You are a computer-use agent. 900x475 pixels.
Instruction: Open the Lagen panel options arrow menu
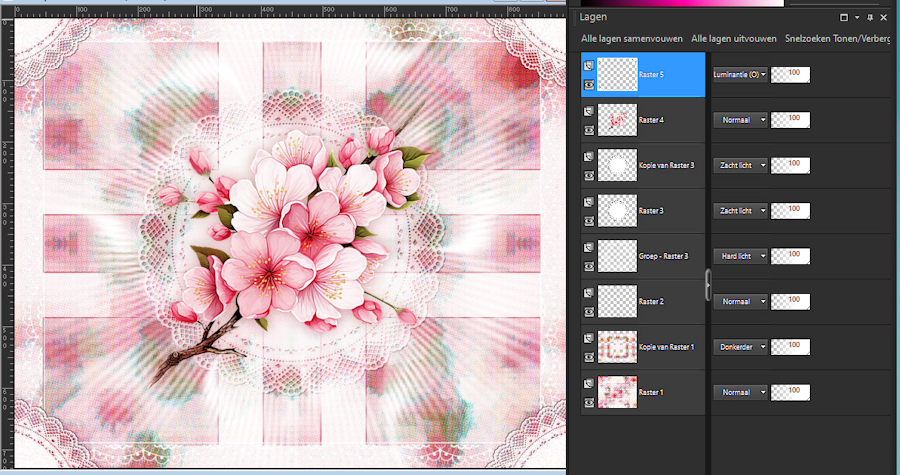pos(856,17)
